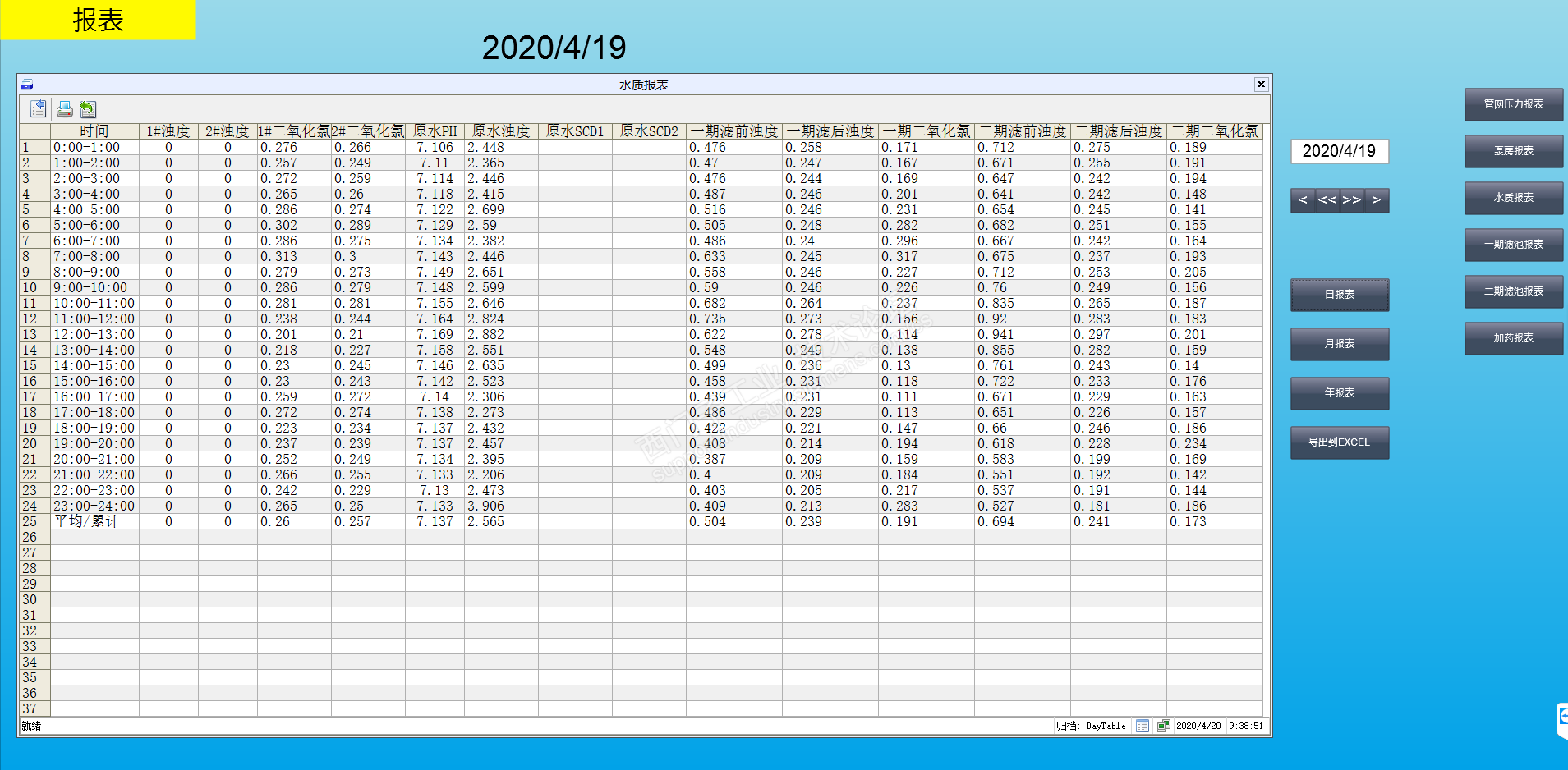The image size is (1568, 770).
Task: Select the 一期滤后浊度 column header
Action: (830, 131)
